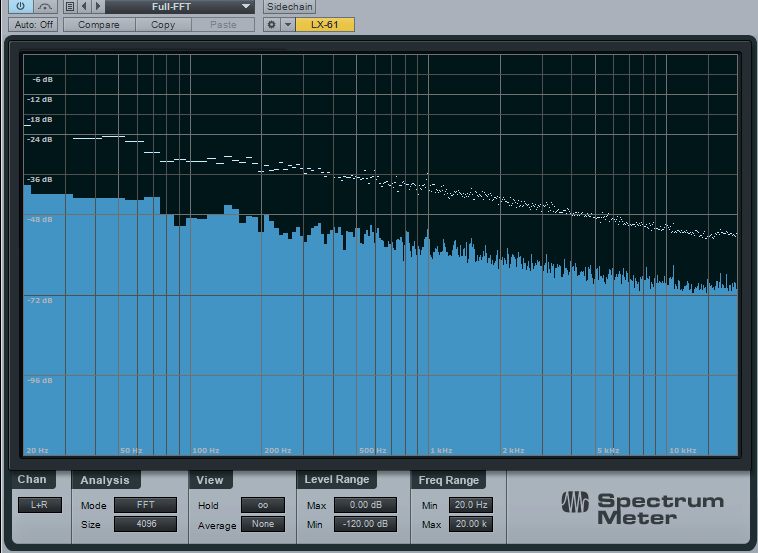This screenshot has height=553, width=758.
Task: Click the Freq Range Min 20.0 Hz field
Action: (x=471, y=505)
